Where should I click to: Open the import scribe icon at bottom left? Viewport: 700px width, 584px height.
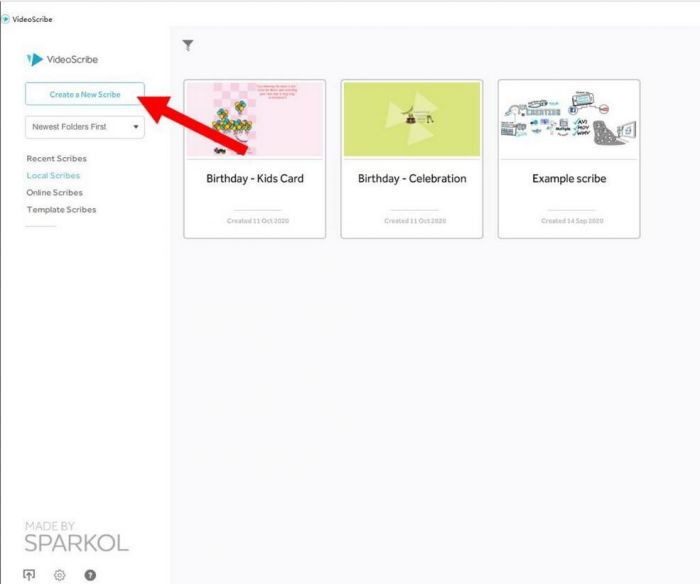click(29, 574)
